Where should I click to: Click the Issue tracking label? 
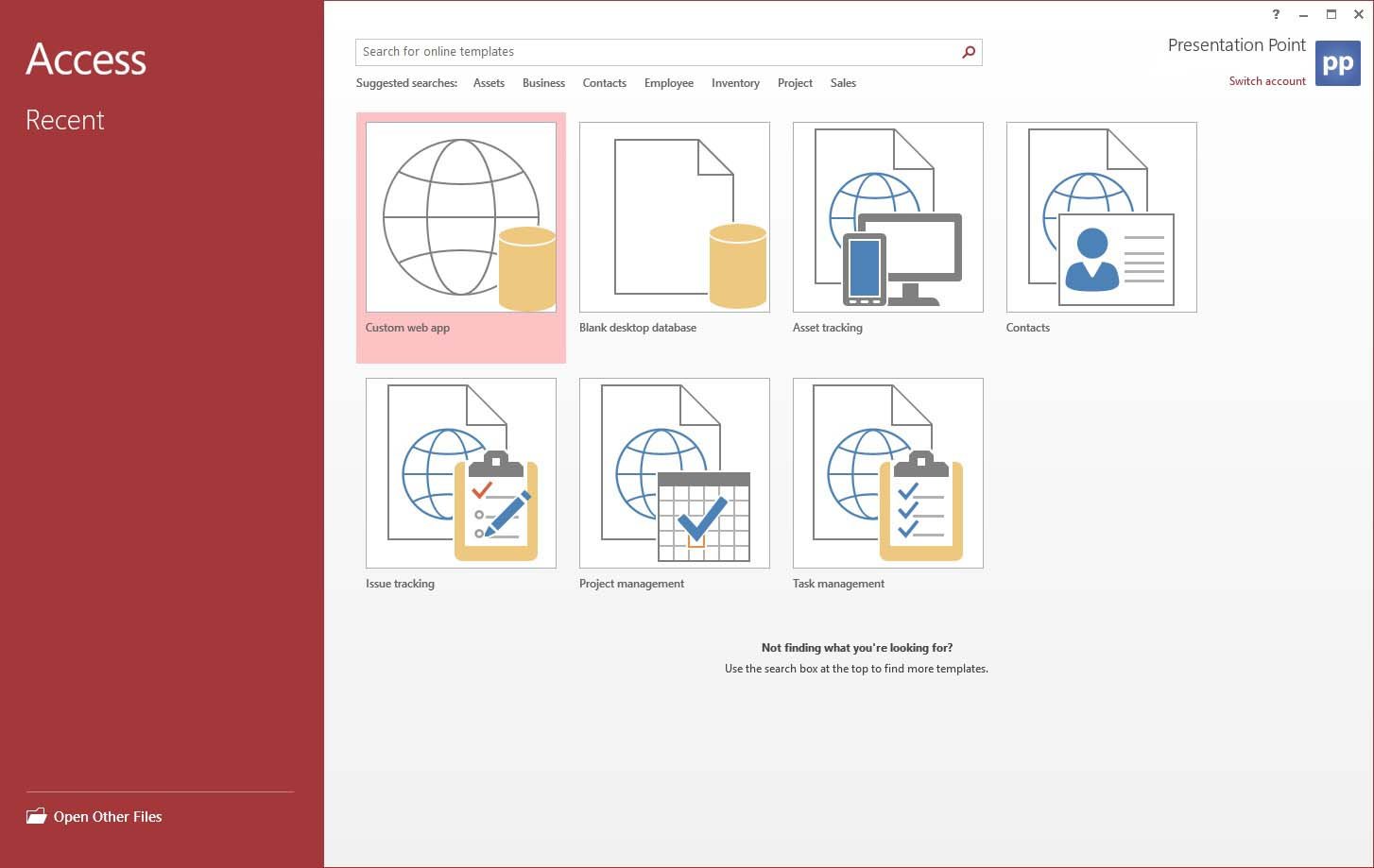[x=400, y=584]
